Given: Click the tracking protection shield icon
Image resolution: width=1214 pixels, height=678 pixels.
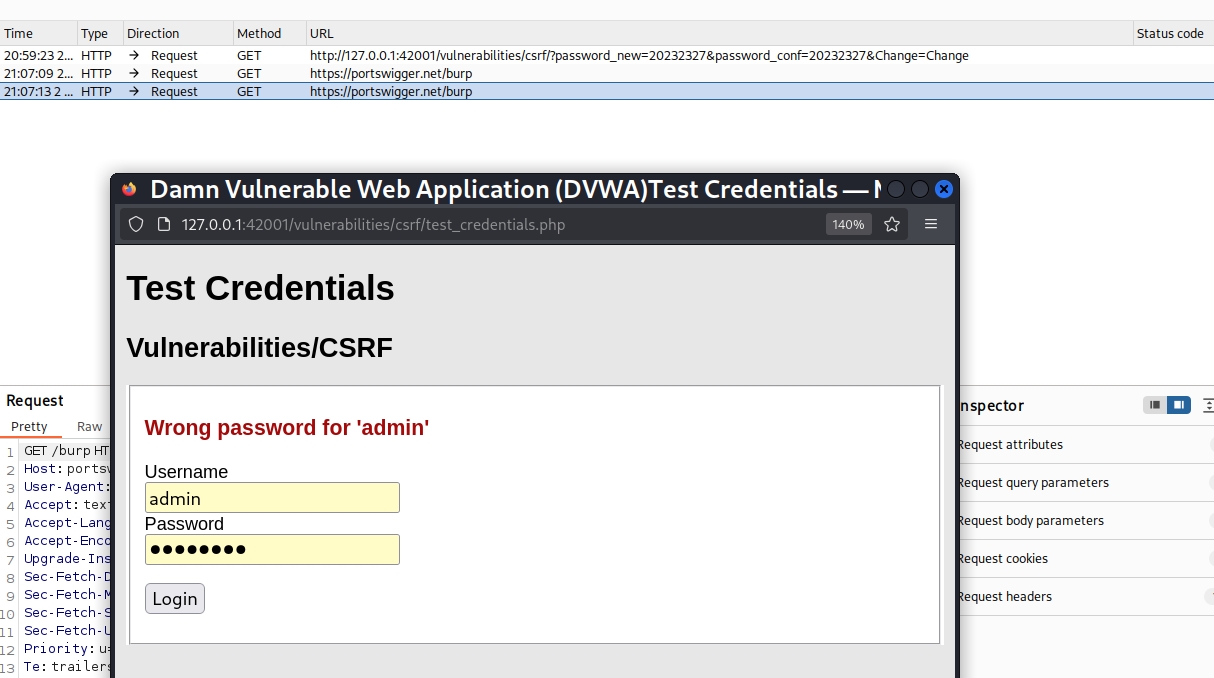Looking at the screenshot, I should [136, 224].
